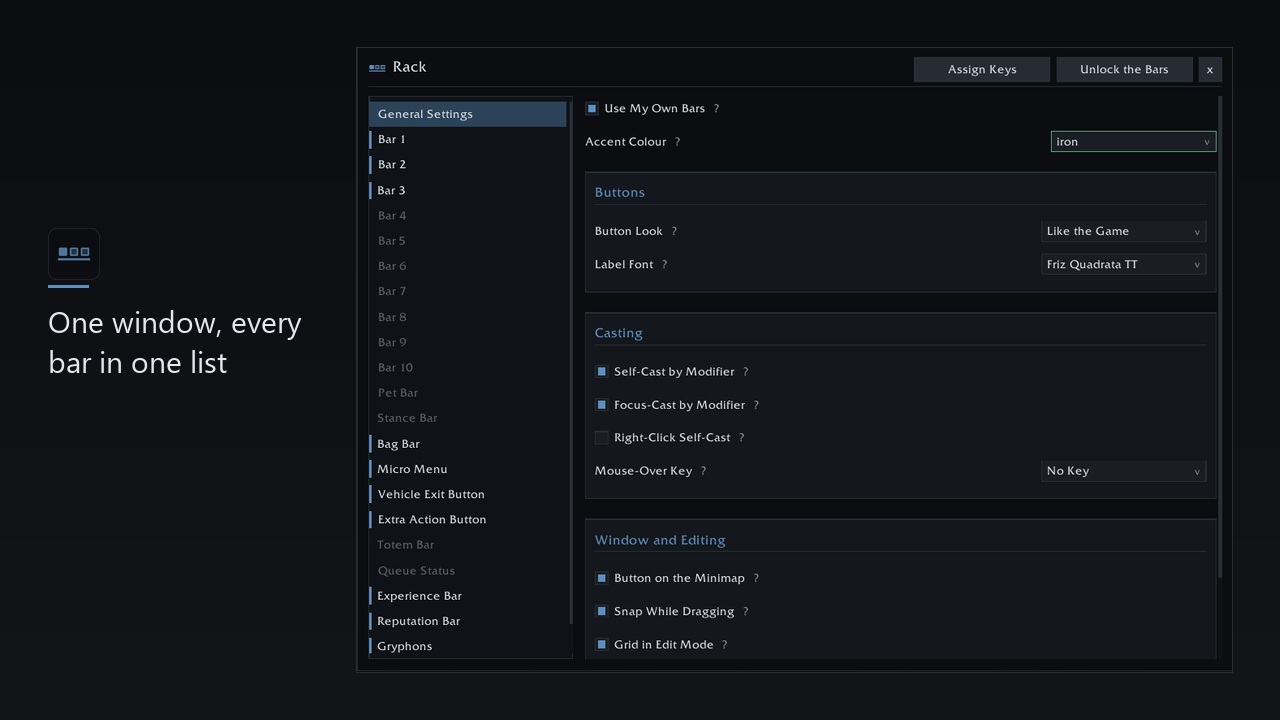Uncheck Focus-Cast by Modifier

pyautogui.click(x=601, y=405)
